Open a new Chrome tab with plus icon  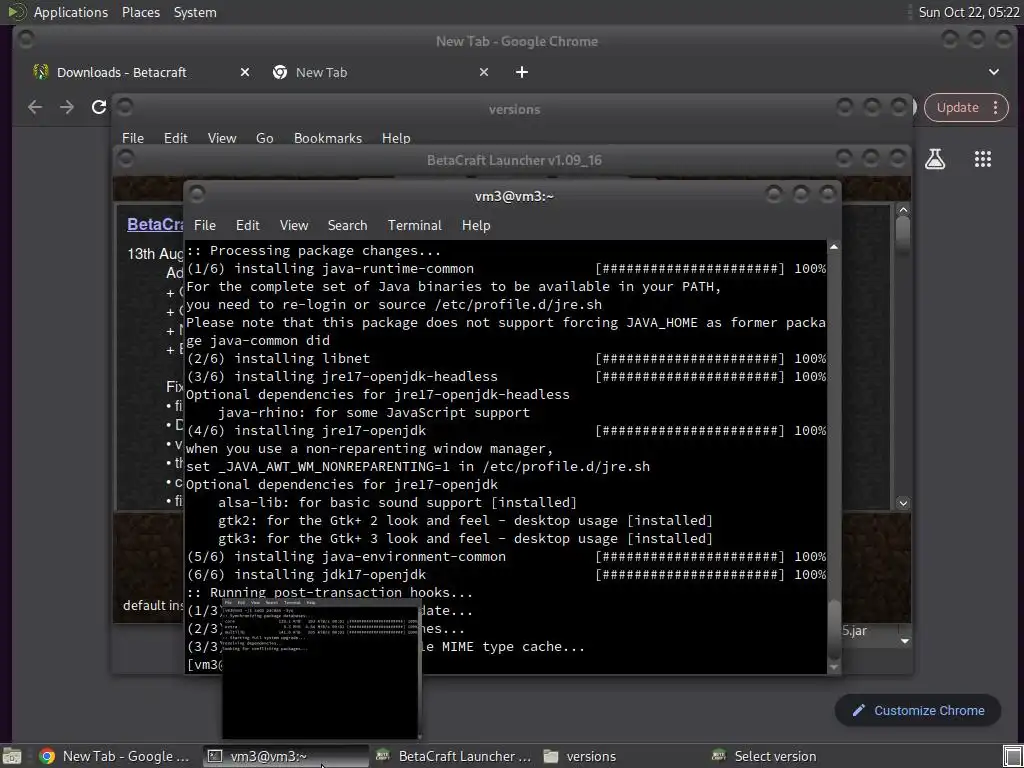click(522, 72)
